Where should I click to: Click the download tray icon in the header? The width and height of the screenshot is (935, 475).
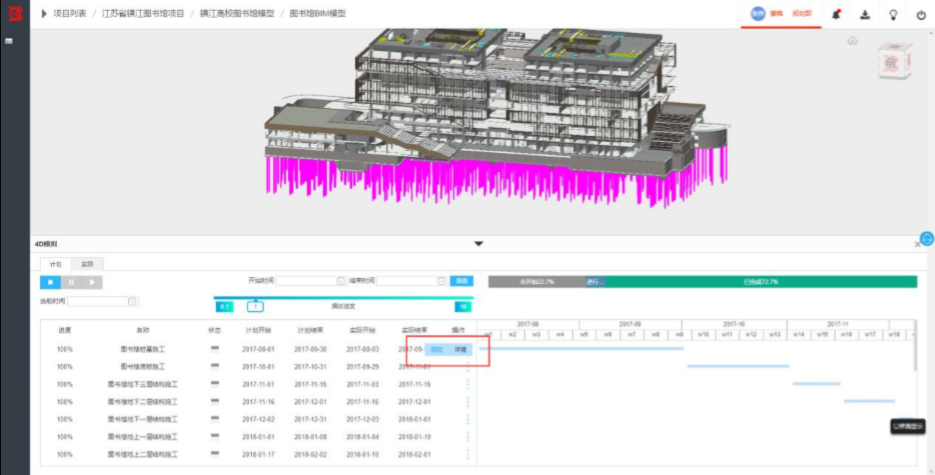pos(865,15)
